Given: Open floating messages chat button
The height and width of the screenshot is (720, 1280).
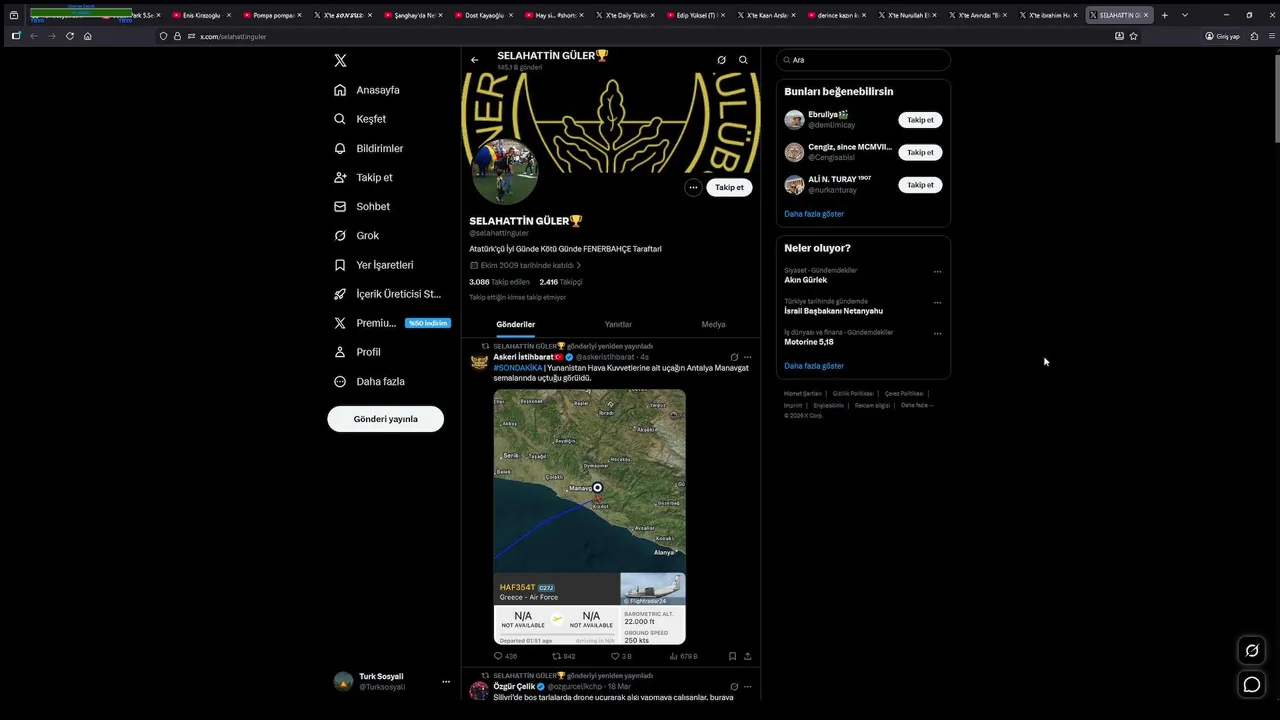Looking at the screenshot, I should click(x=1251, y=685).
